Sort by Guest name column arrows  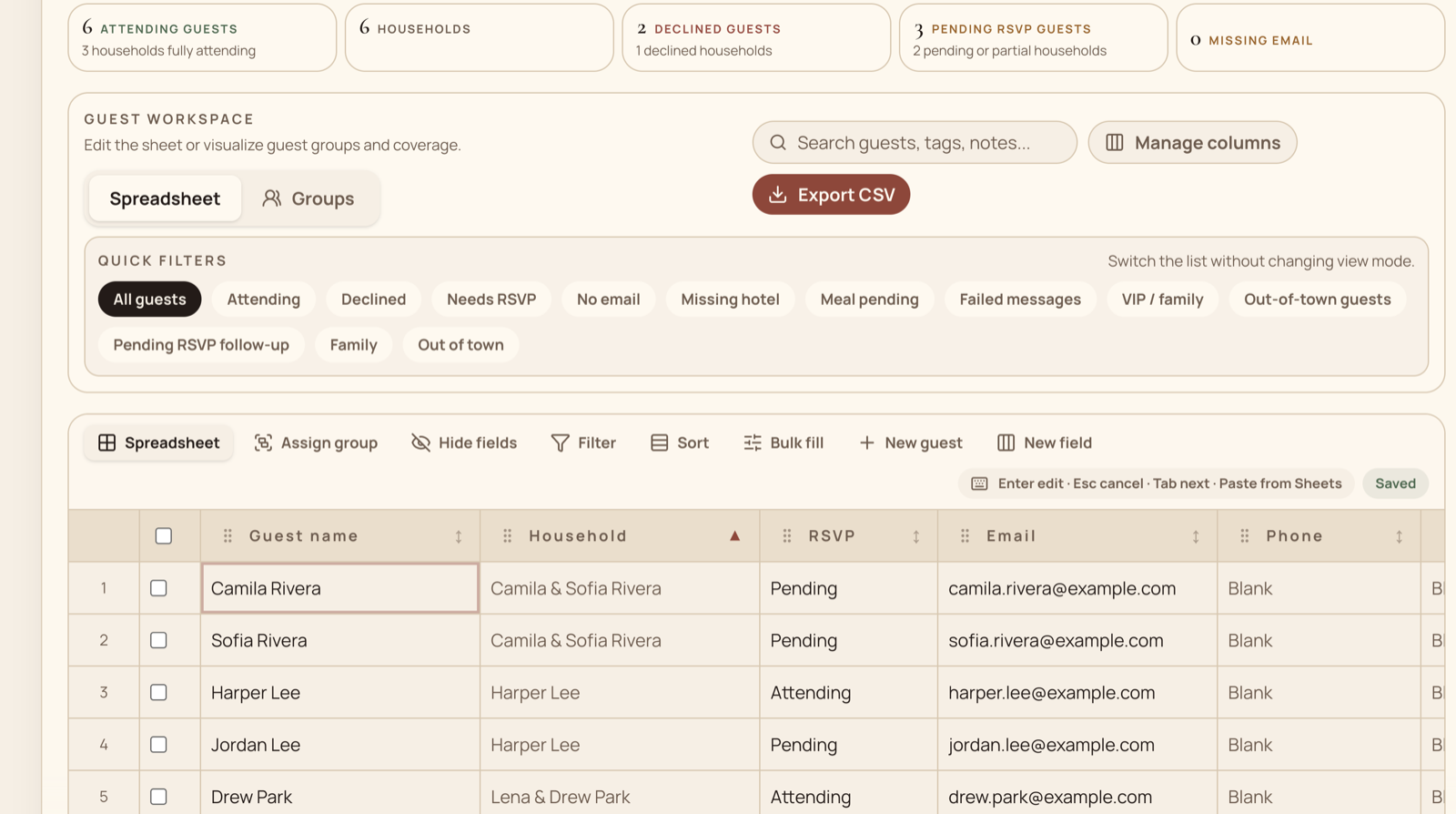click(x=459, y=537)
